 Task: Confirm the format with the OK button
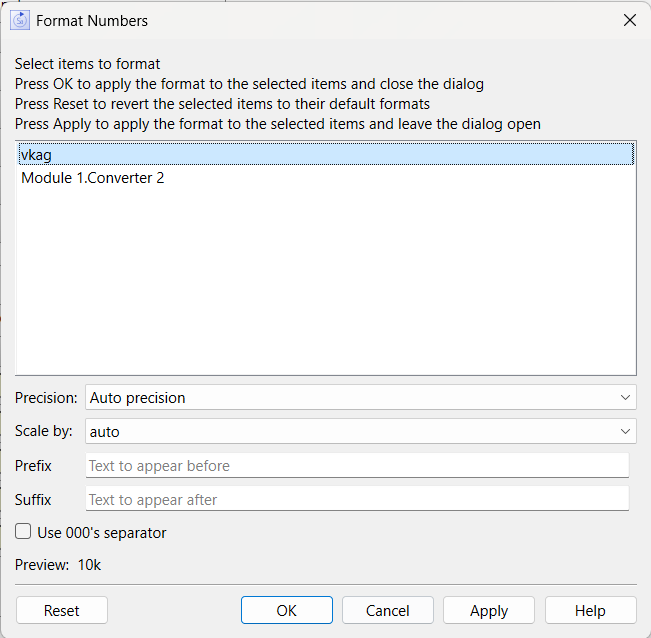click(286, 610)
